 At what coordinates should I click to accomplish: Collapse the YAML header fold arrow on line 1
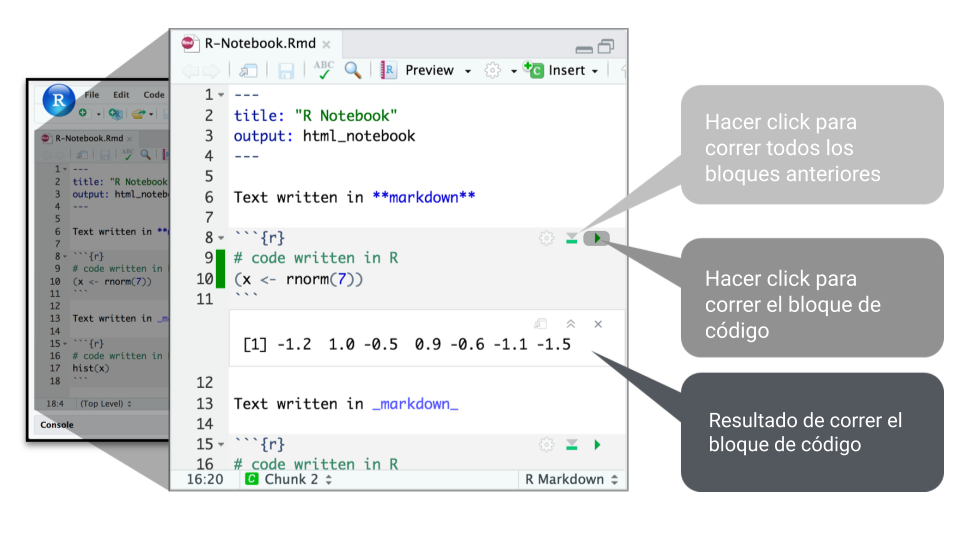click(221, 95)
